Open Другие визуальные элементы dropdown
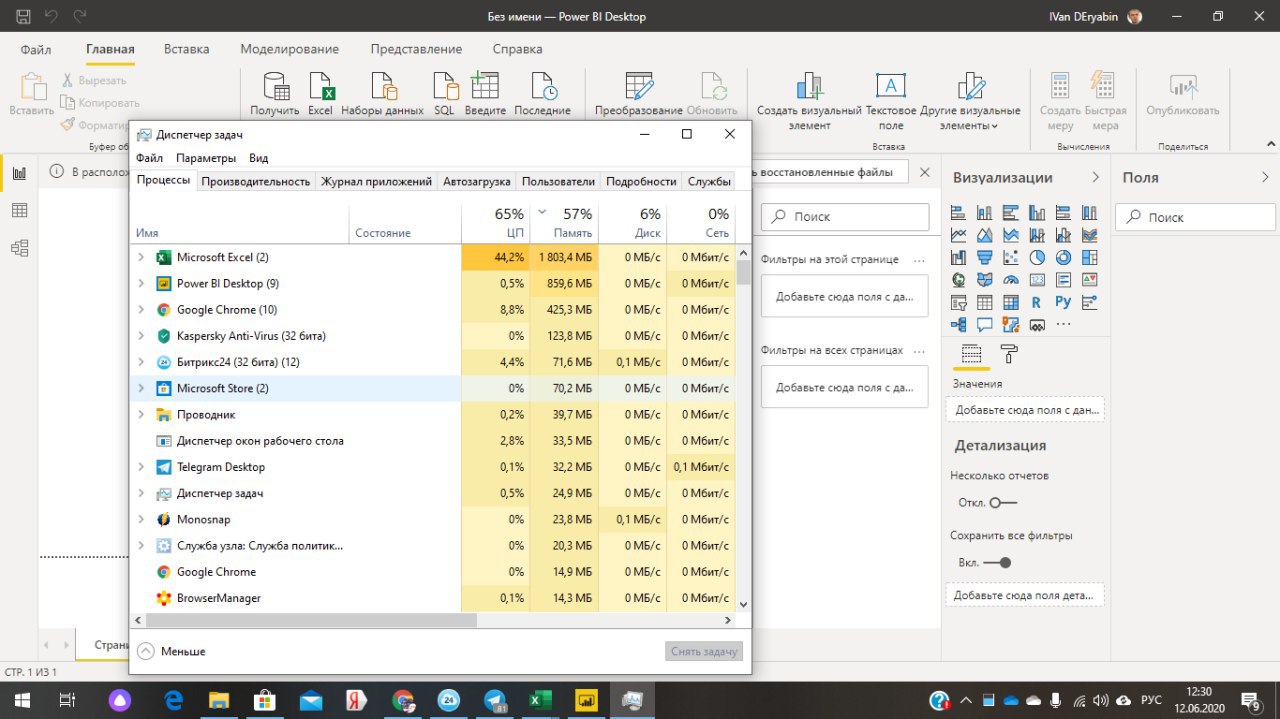 coord(970,101)
